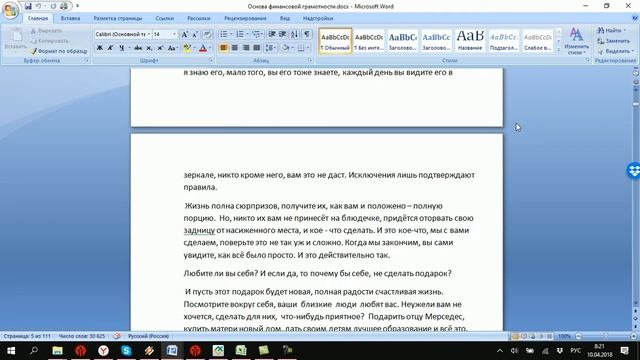Open the Font (Шрифт) dialog launcher
Screen dimensions: 640x360
pos(211,60)
